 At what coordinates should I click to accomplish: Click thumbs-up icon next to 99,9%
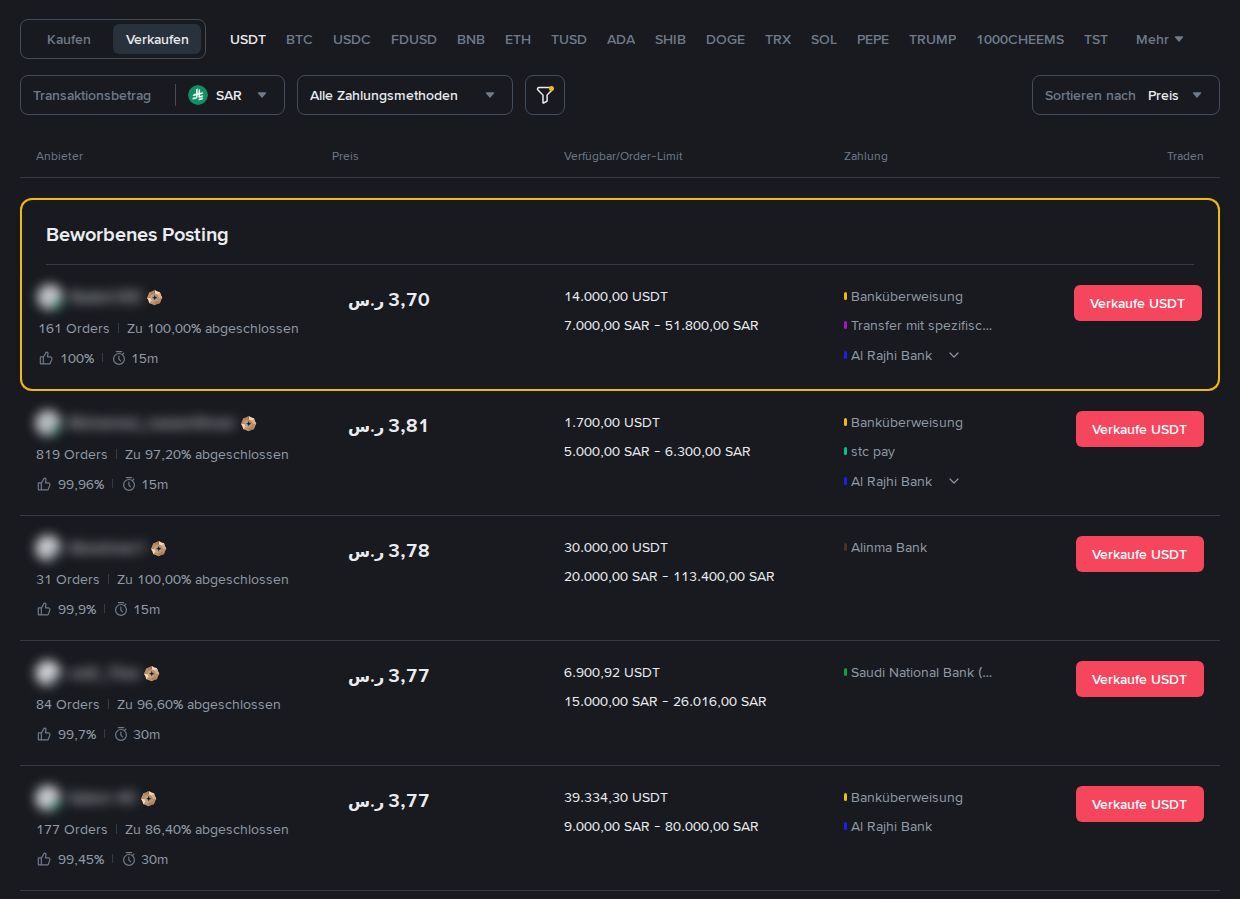(x=43, y=609)
